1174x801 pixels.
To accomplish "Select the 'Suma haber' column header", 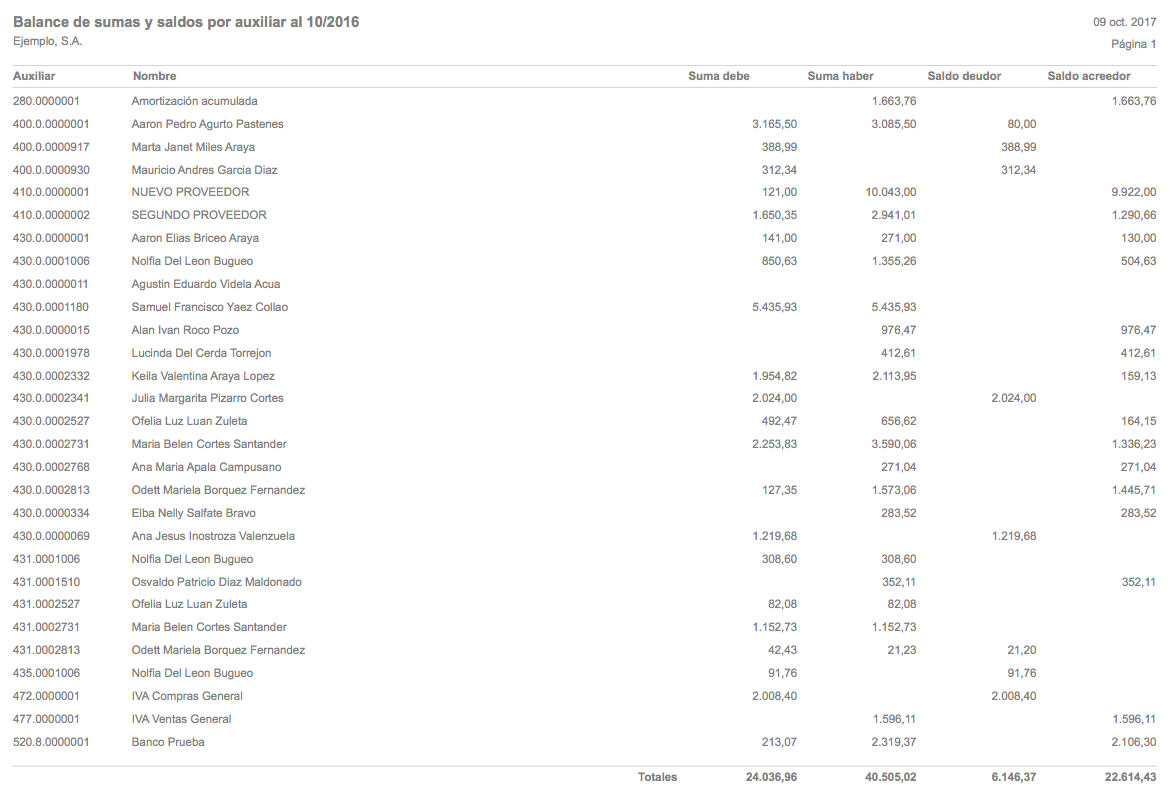I will (840, 76).
